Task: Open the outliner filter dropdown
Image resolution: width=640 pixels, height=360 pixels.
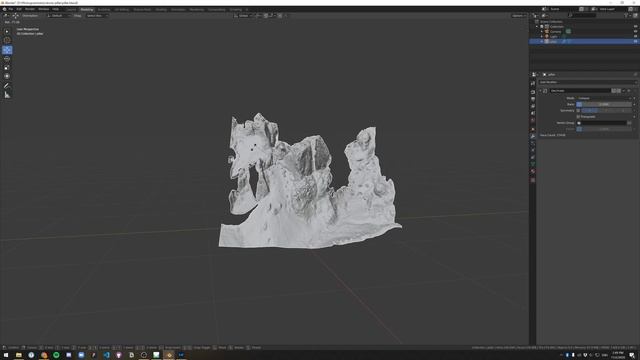Action: (x=627, y=16)
